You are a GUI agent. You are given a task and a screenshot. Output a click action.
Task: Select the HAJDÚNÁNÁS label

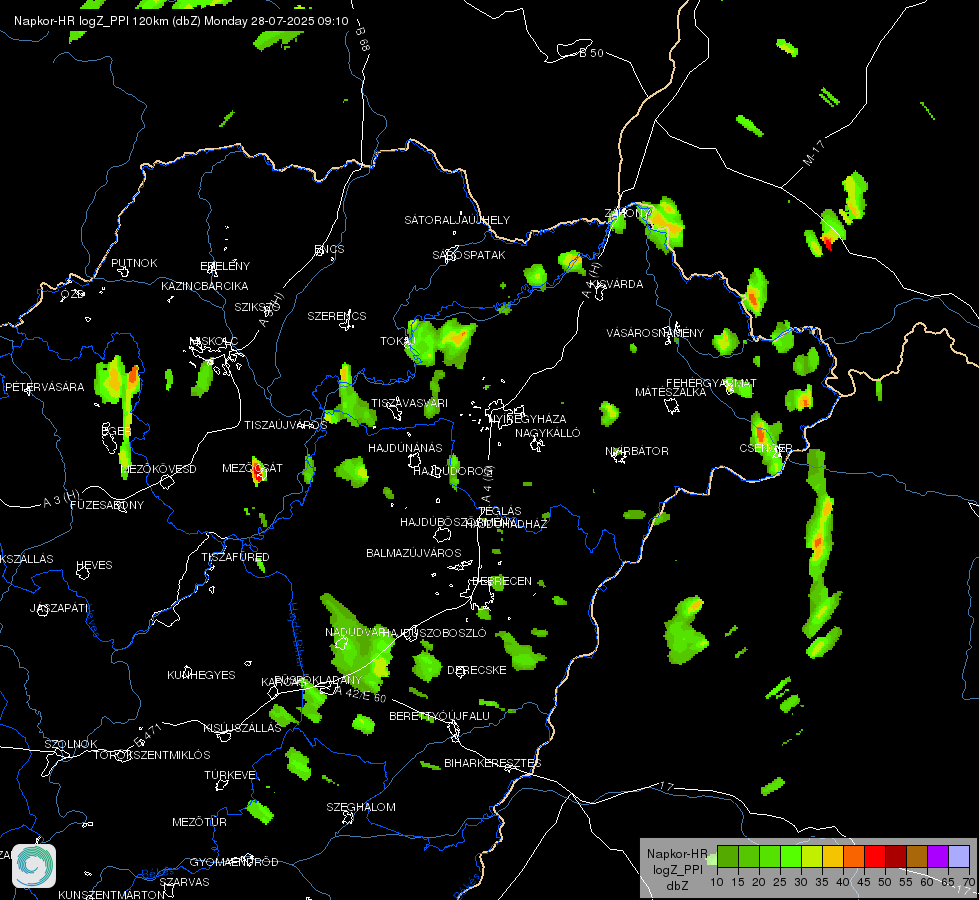405,448
